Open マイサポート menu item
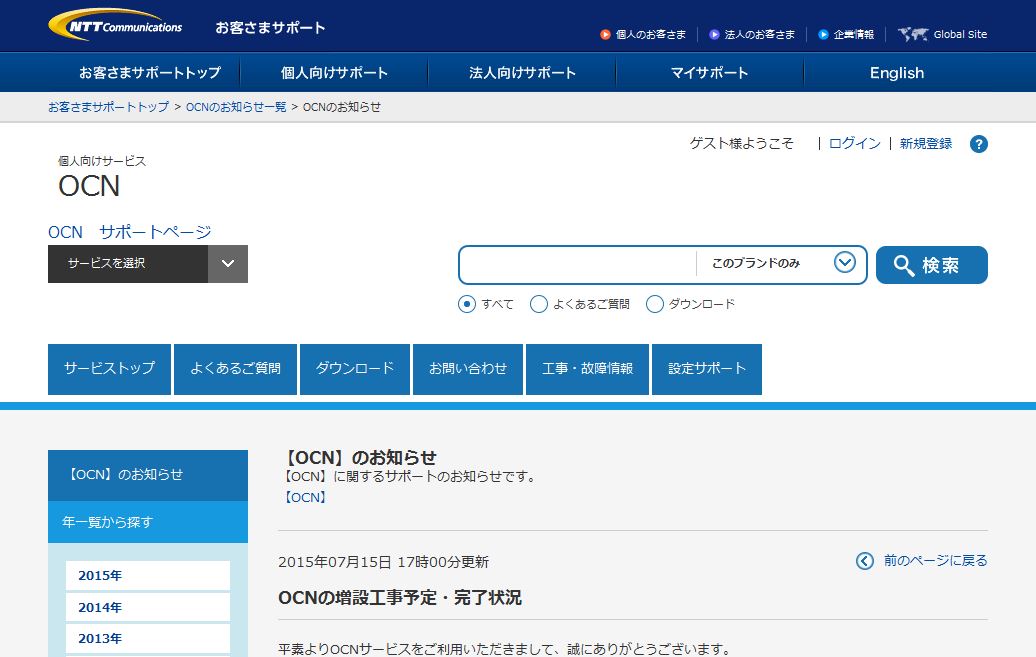The image size is (1036, 657). 710,73
